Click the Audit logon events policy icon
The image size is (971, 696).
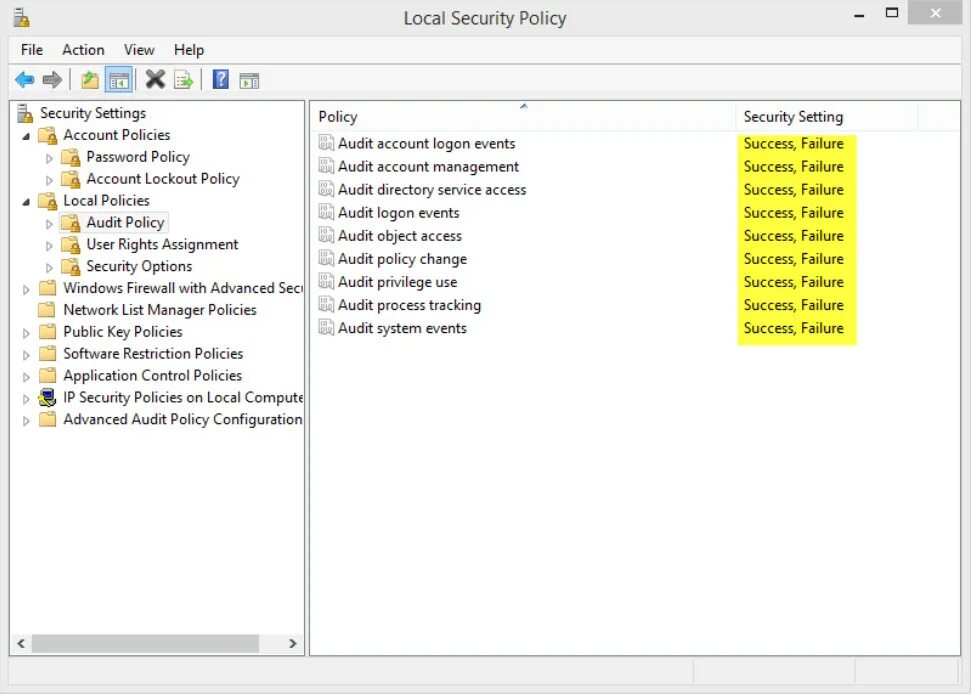coord(326,212)
